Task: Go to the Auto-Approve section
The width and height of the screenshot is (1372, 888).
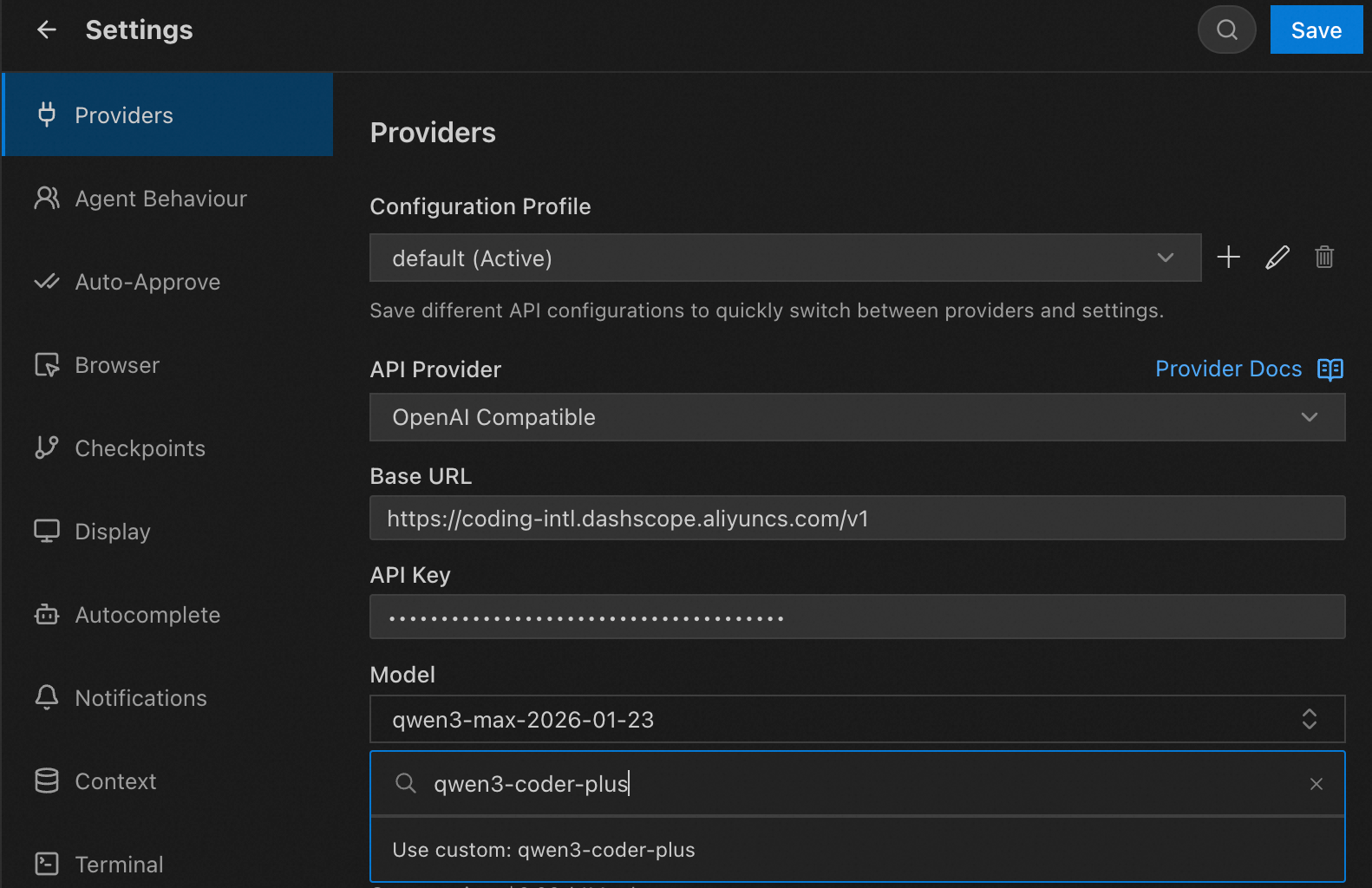Action: coord(147,282)
